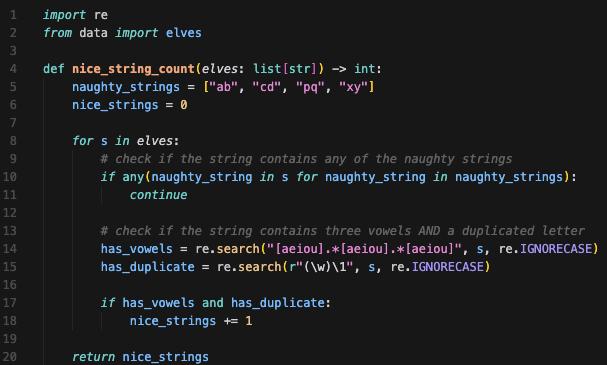The image size is (607, 365).
Task: Click the comment about naughty strings
Action: [x=306, y=159]
